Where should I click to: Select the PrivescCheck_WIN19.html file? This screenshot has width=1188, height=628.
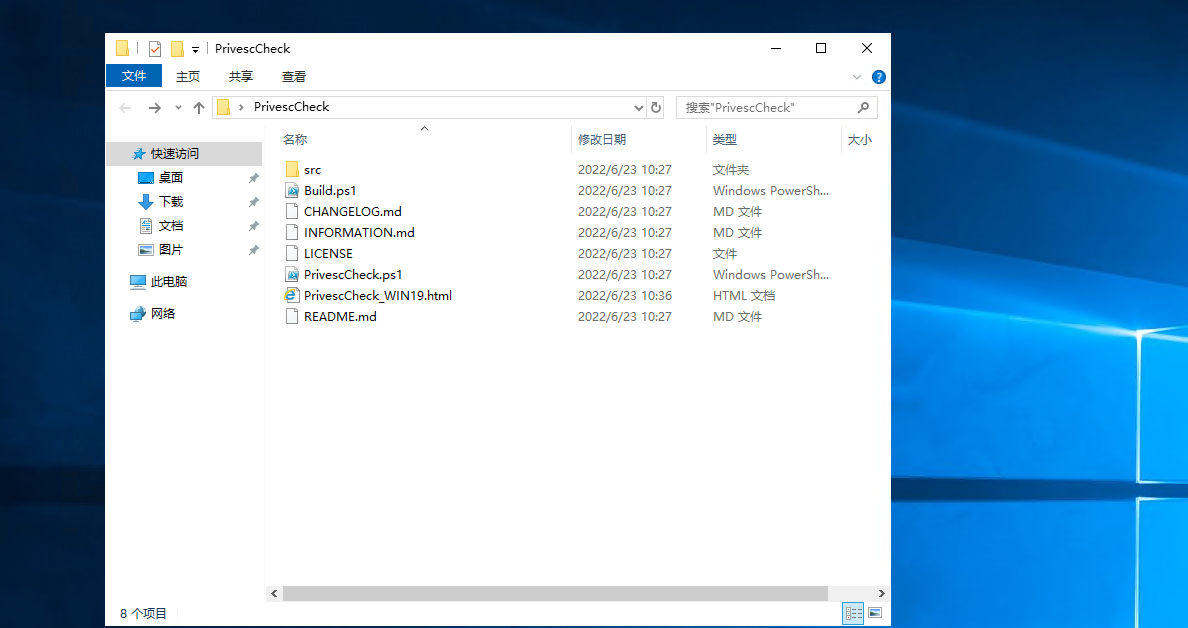pyautogui.click(x=377, y=295)
